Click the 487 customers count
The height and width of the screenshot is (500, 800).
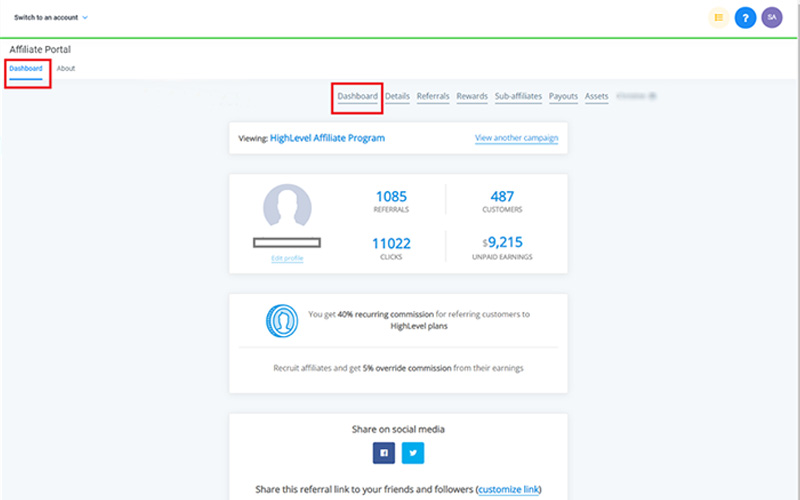tap(502, 196)
